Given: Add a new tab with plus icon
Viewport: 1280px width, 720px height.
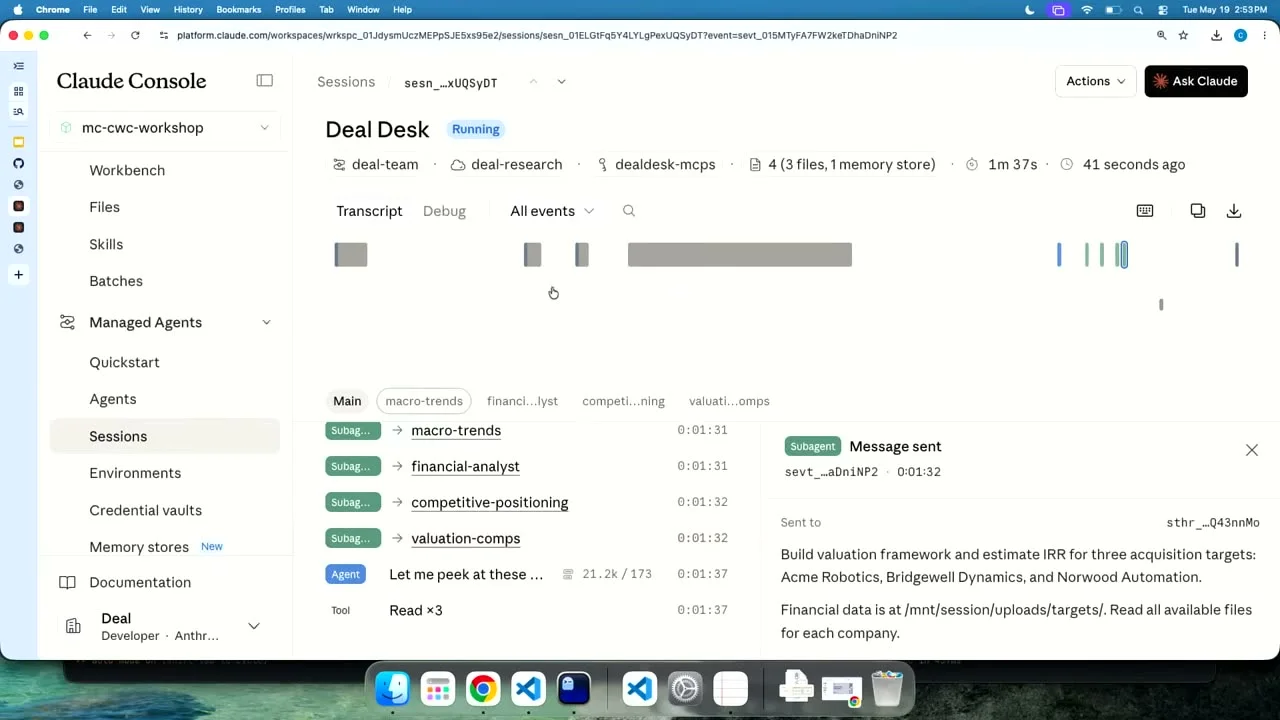Looking at the screenshot, I should coord(18,275).
